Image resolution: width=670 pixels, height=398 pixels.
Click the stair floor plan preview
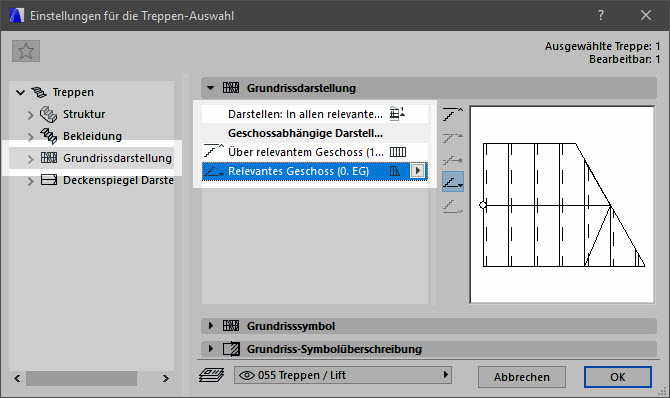[562, 205]
